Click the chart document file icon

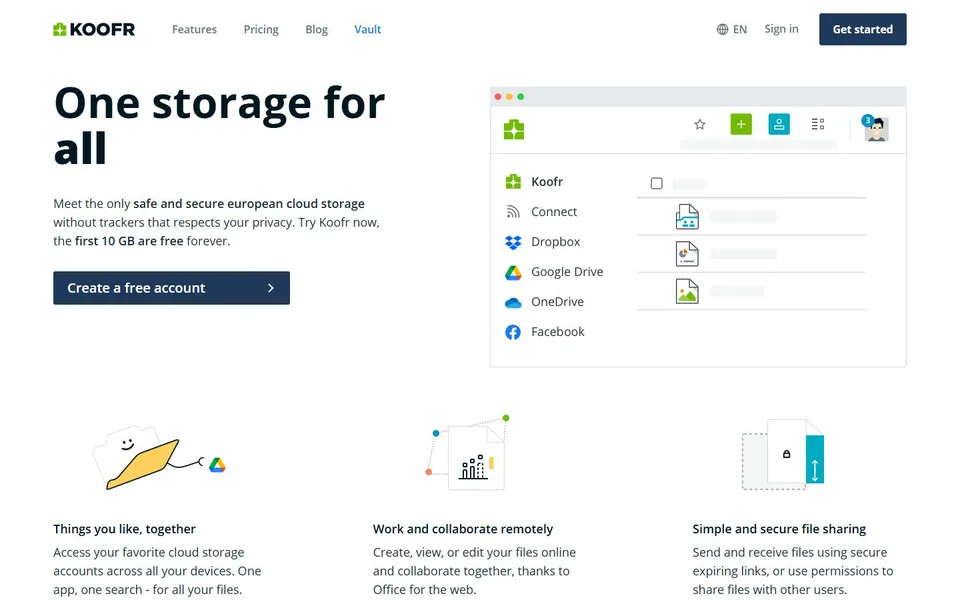tap(687, 253)
